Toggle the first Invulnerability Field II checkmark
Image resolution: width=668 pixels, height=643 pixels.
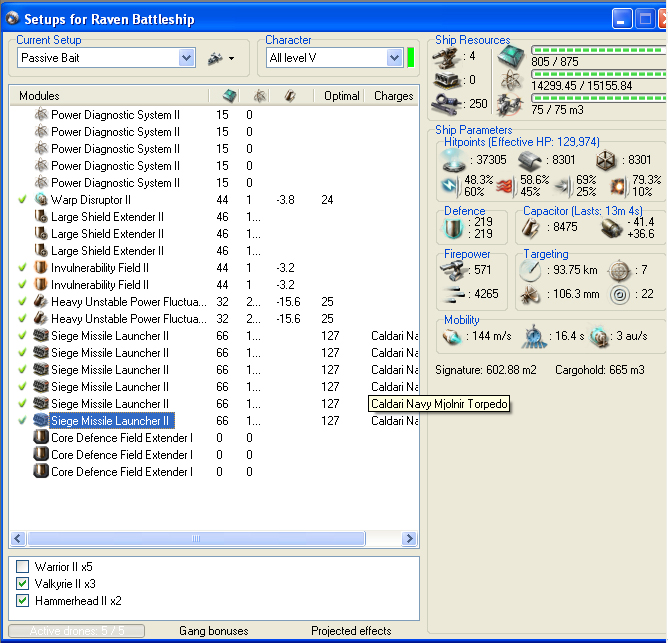pos(23,268)
